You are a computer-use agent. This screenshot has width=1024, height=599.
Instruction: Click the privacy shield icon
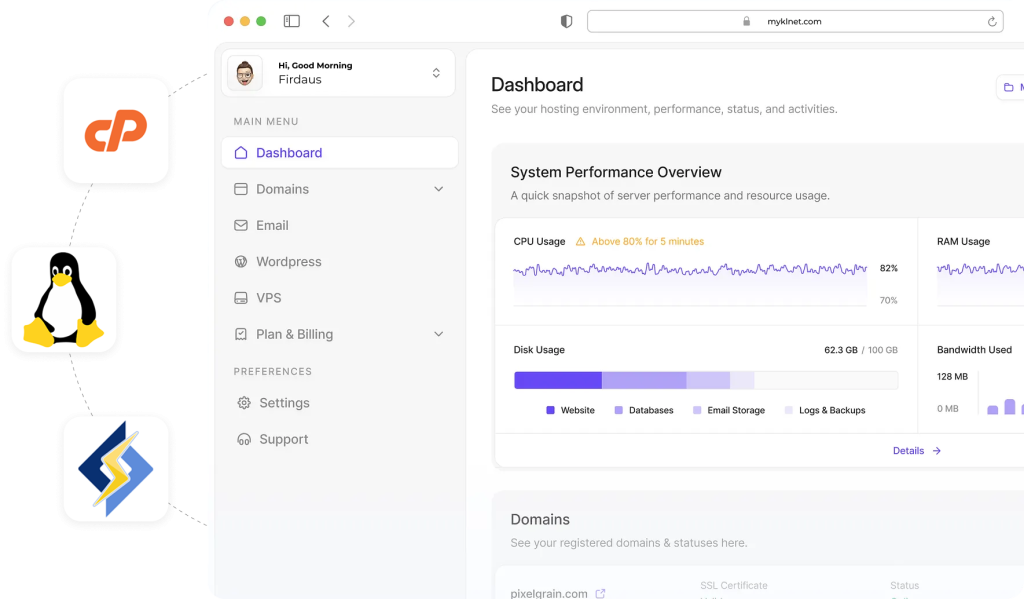pyautogui.click(x=566, y=21)
